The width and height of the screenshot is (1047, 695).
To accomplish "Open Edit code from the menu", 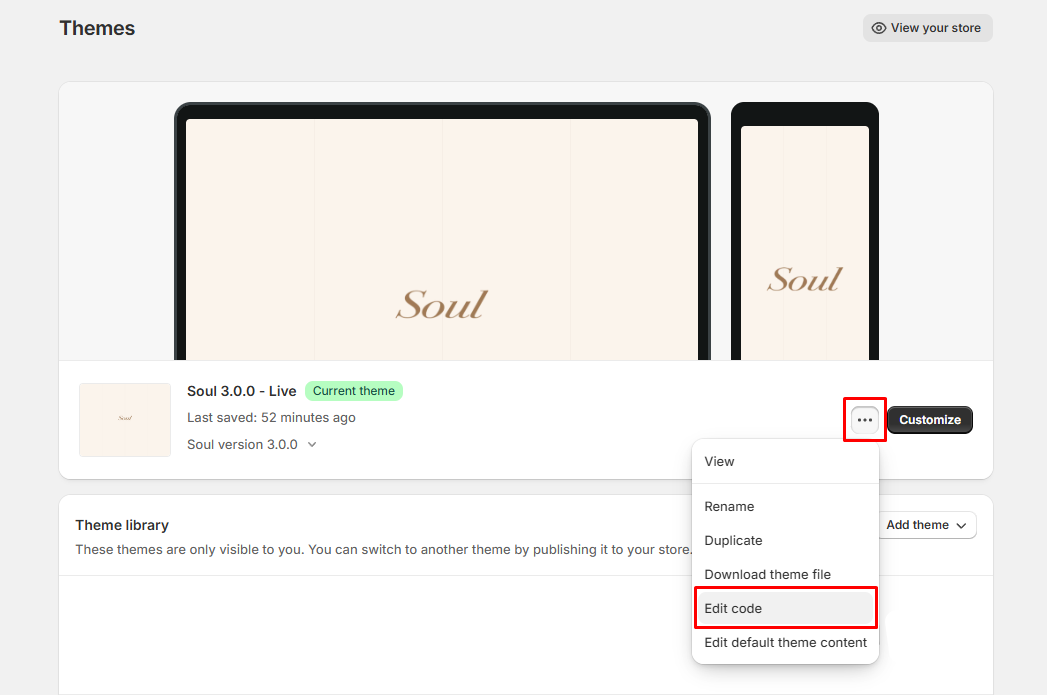I will coord(733,609).
